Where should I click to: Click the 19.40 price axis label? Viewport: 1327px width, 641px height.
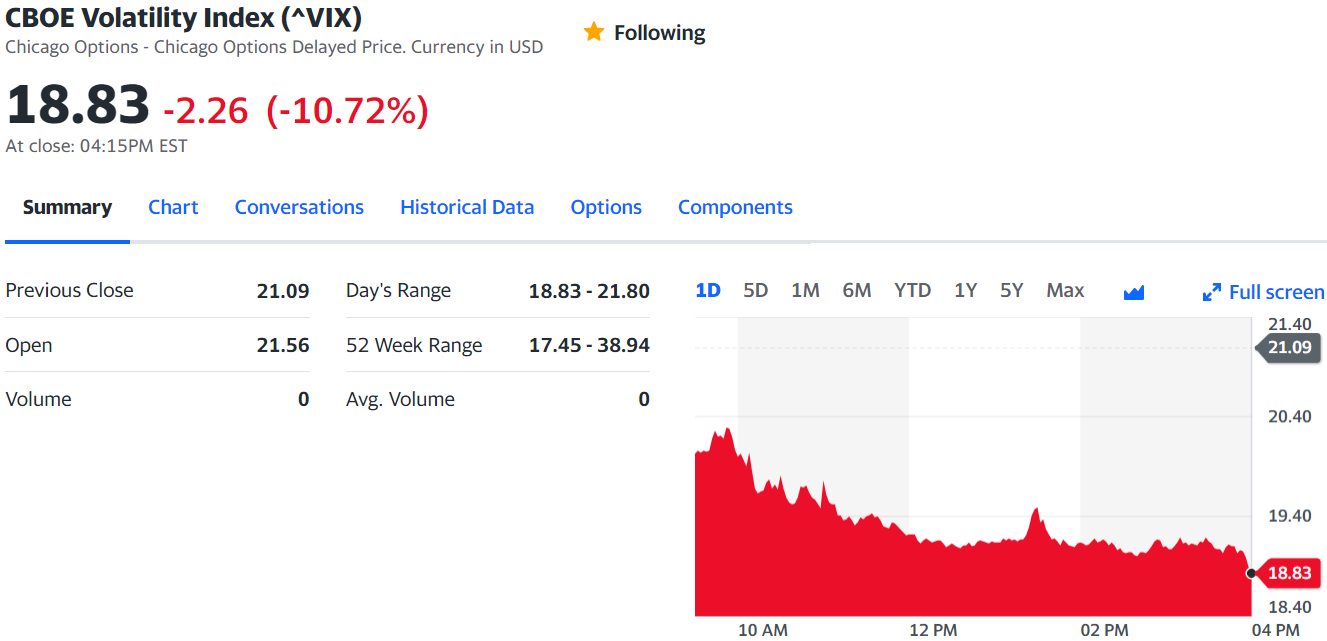coord(1289,516)
